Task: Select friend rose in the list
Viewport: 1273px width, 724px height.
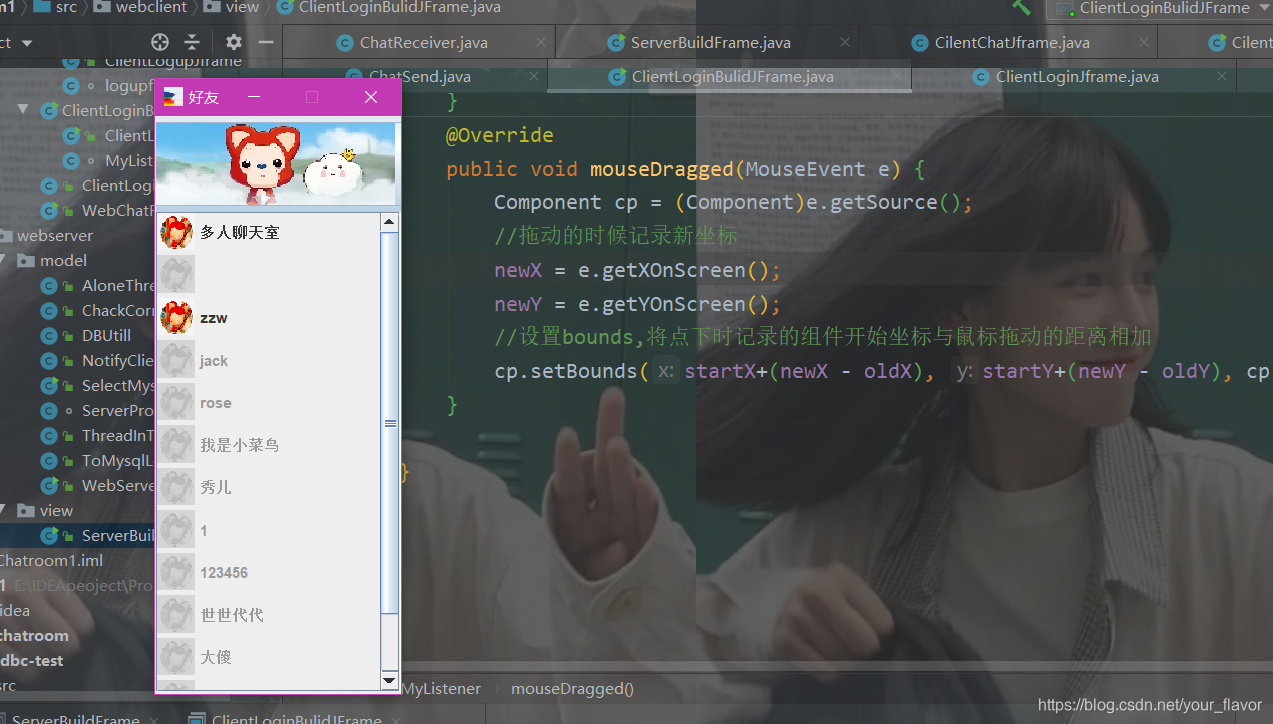Action: coord(268,403)
